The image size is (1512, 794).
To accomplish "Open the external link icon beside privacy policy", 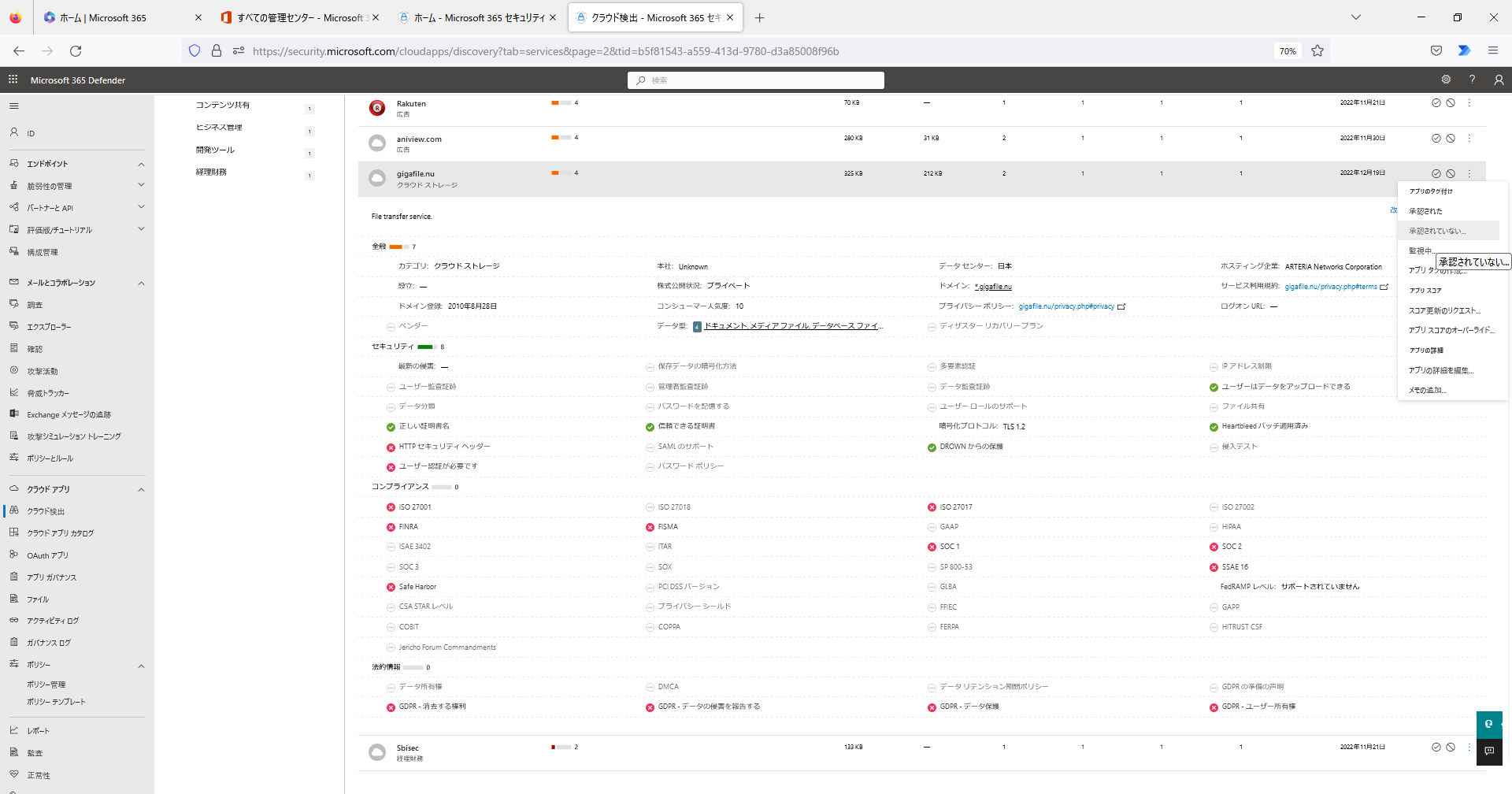I will (1121, 306).
